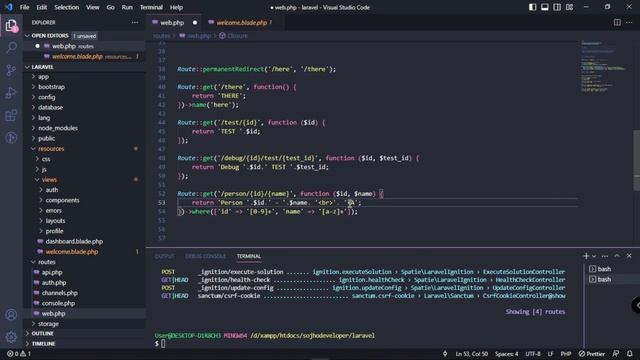The height and width of the screenshot is (360, 640).
Task: Click Explorer more actions ellipsis
Action: coord(135,22)
